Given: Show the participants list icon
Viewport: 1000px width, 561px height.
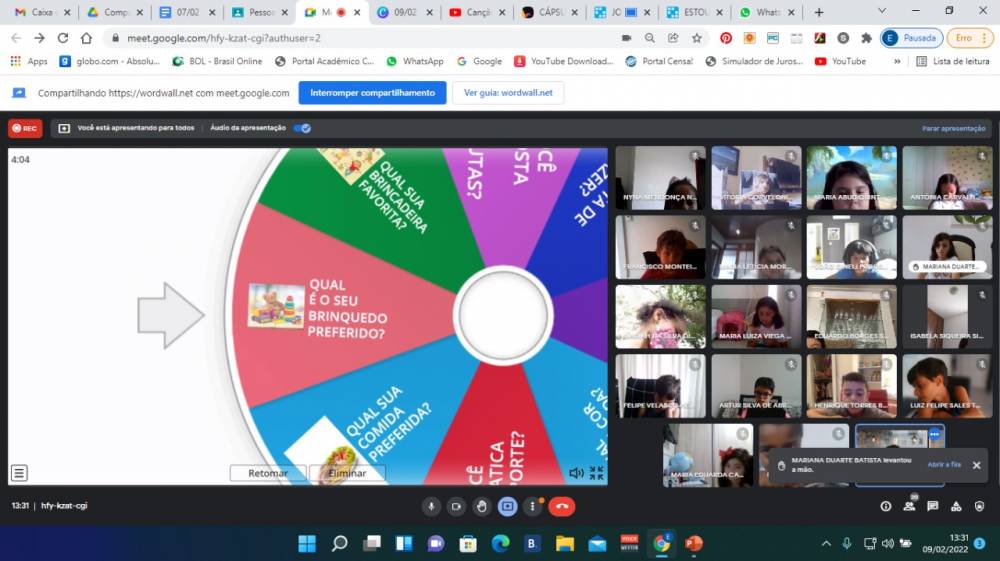Looking at the screenshot, I should coord(909,506).
